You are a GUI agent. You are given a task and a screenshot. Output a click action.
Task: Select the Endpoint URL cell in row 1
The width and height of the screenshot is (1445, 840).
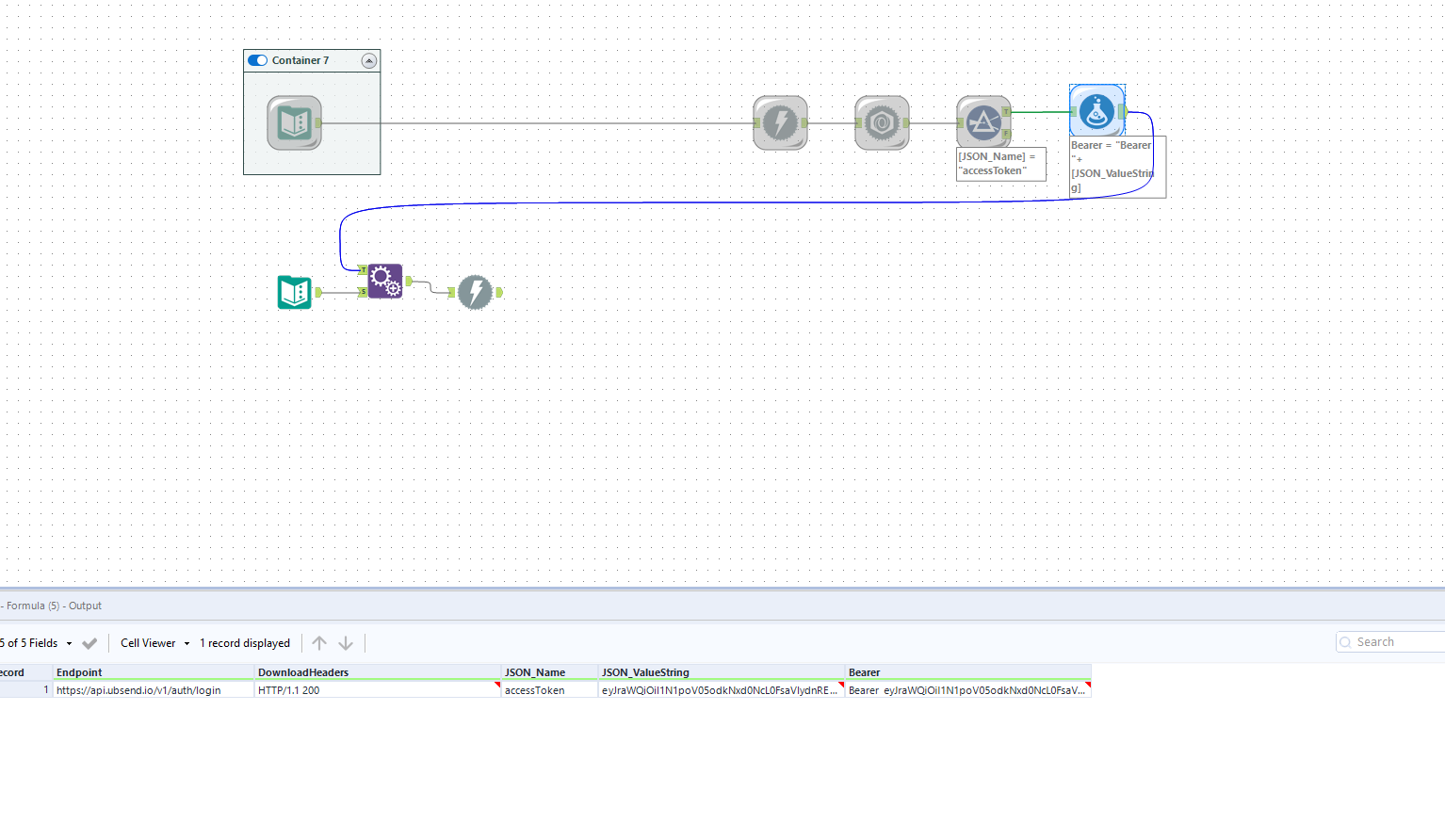[x=138, y=689]
